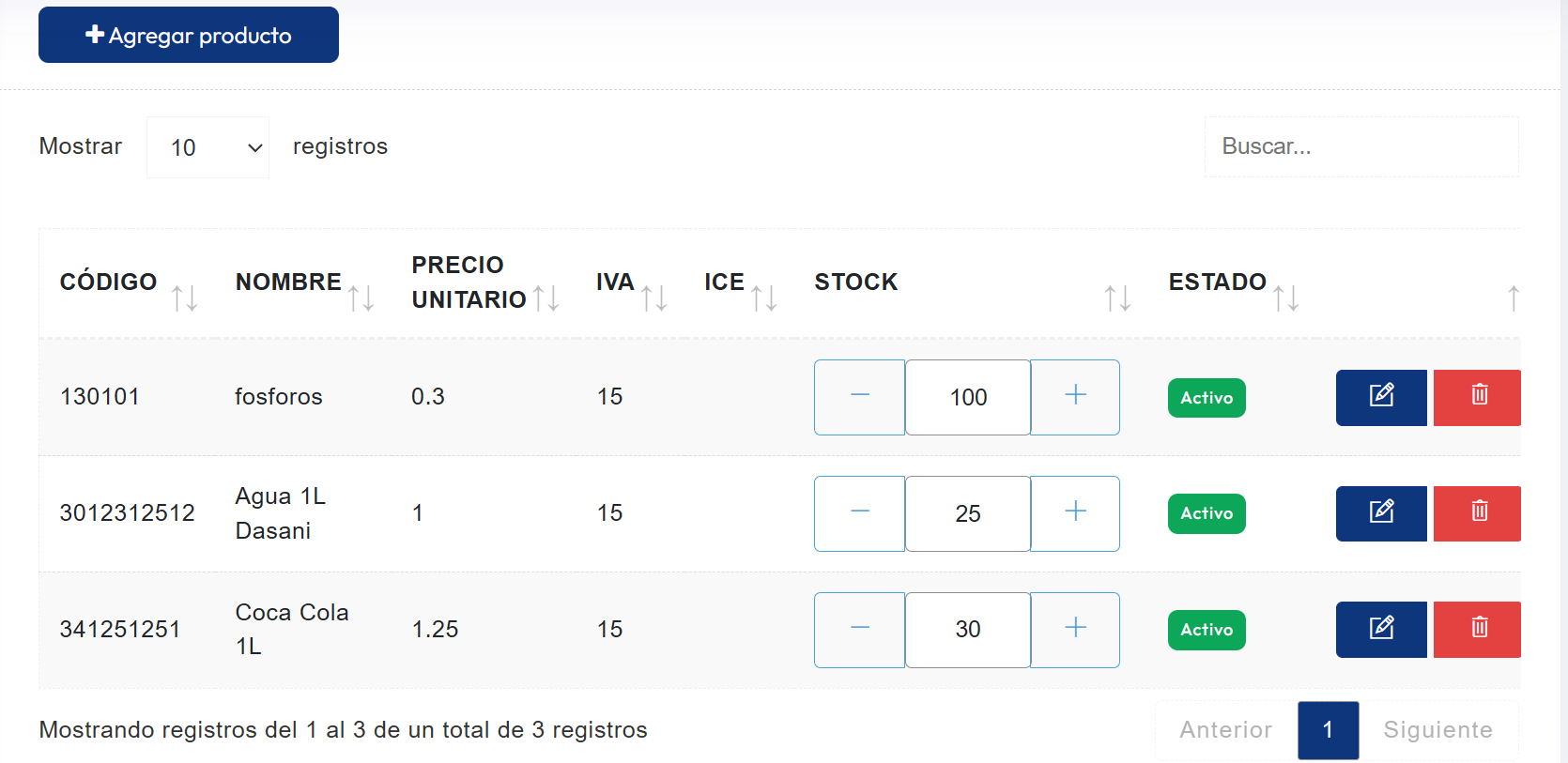Delete the fosforos product

point(1477,398)
